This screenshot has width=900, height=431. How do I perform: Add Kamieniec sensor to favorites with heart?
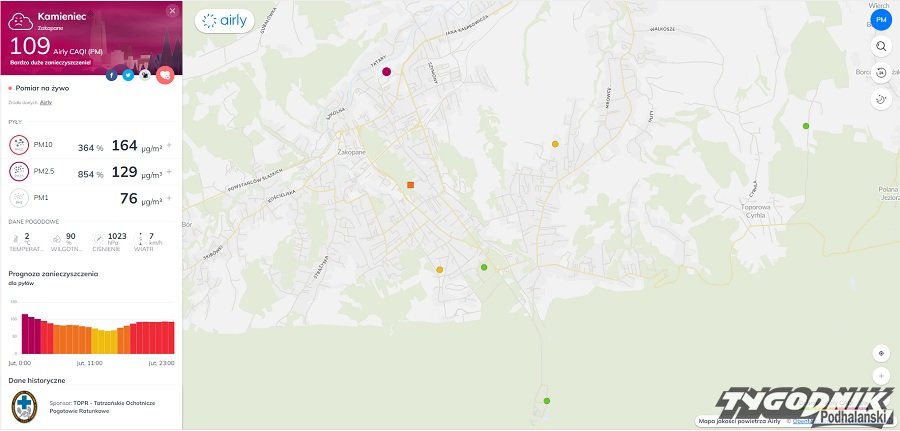(x=165, y=74)
